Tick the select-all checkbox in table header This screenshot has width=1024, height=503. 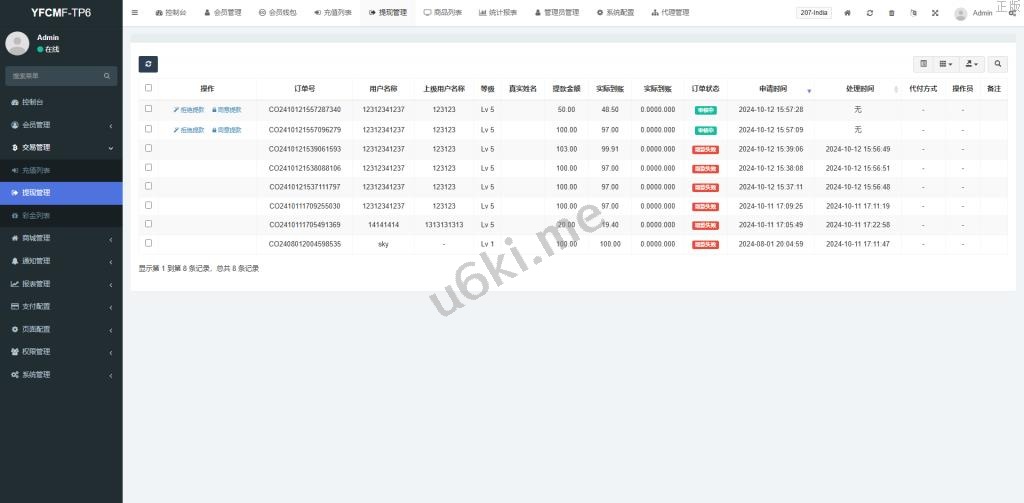coord(149,88)
